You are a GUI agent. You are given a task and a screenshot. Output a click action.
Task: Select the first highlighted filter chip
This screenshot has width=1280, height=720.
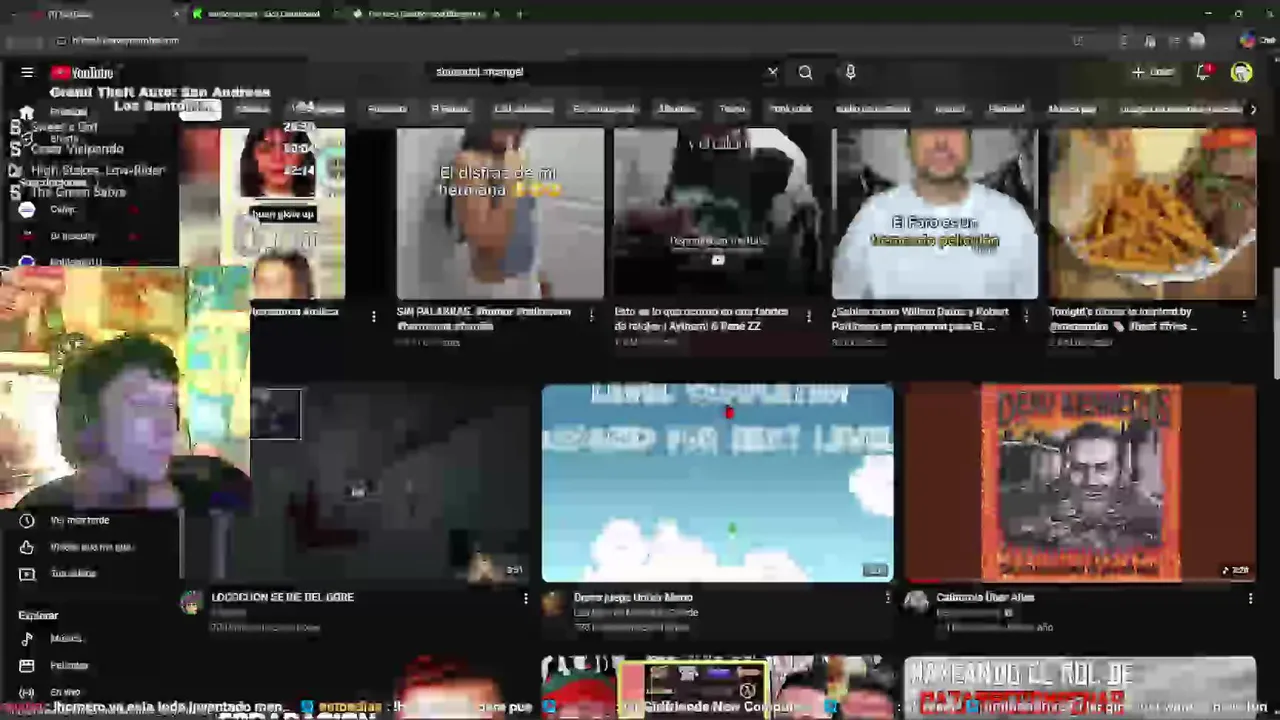200,109
